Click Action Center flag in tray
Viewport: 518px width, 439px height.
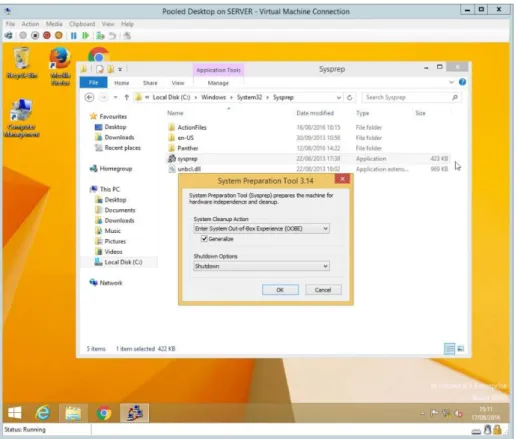click(434, 414)
